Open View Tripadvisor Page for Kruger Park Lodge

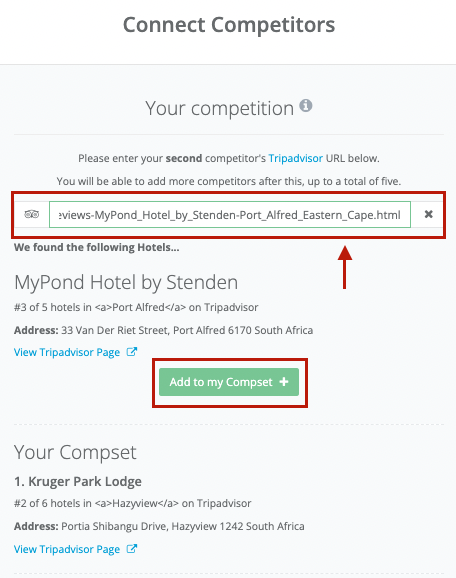coord(67,549)
